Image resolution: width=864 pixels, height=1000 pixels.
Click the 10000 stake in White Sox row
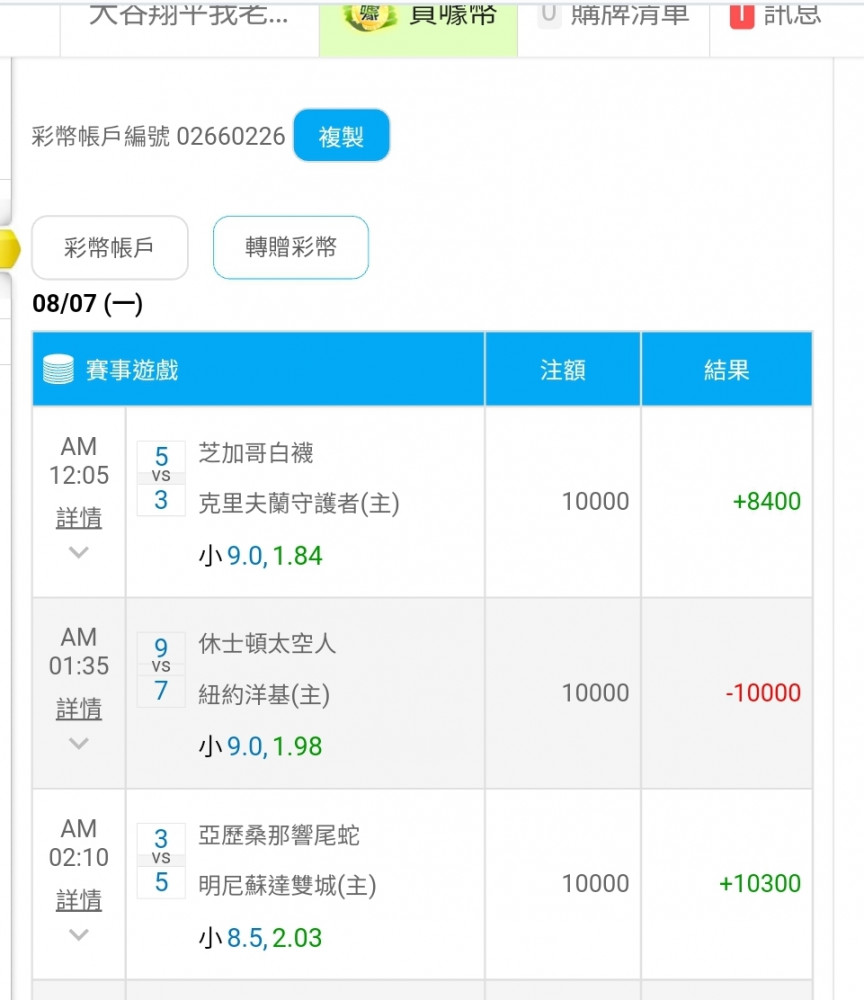pyautogui.click(x=596, y=501)
